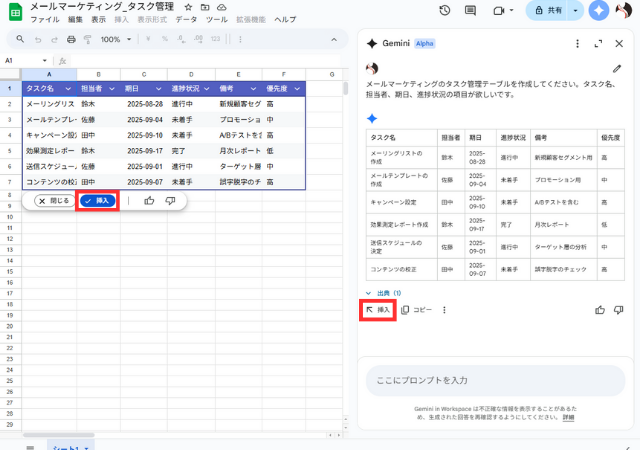The width and height of the screenshot is (640, 450).
Task: Open 優先度 column filter dropdown
Action: [x=297, y=89]
